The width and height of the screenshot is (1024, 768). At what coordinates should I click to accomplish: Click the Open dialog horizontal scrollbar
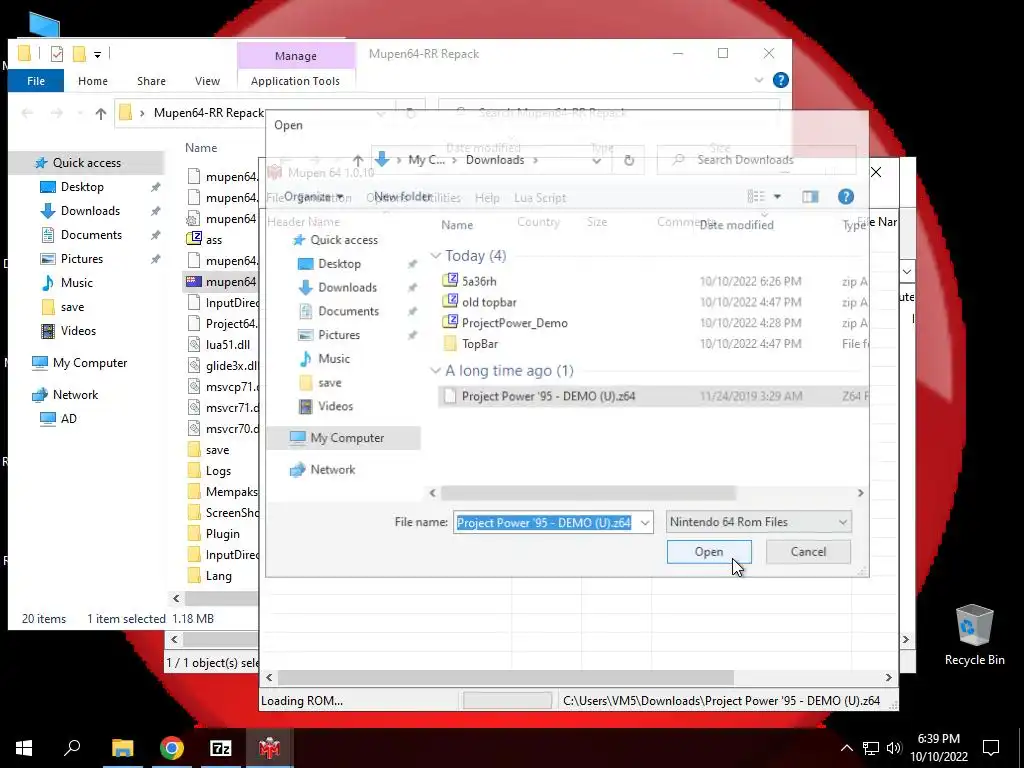[x=588, y=493]
